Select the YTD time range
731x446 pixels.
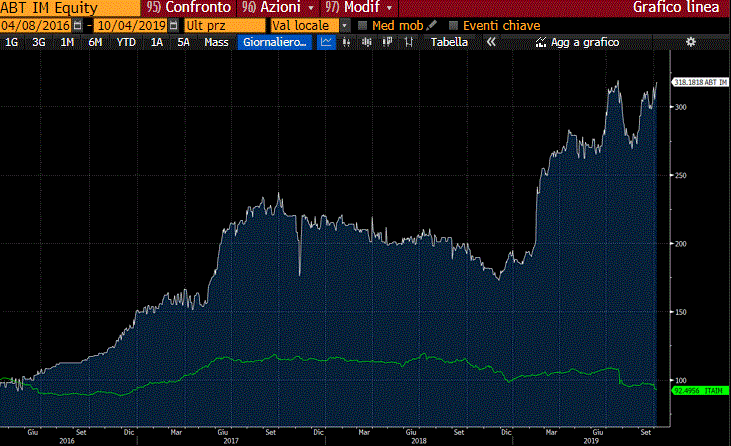coord(126,42)
